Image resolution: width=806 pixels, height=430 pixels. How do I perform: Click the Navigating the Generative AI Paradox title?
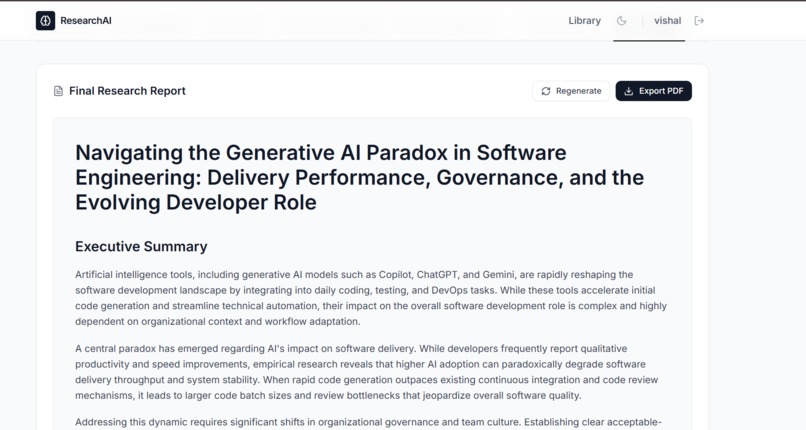[359, 177]
